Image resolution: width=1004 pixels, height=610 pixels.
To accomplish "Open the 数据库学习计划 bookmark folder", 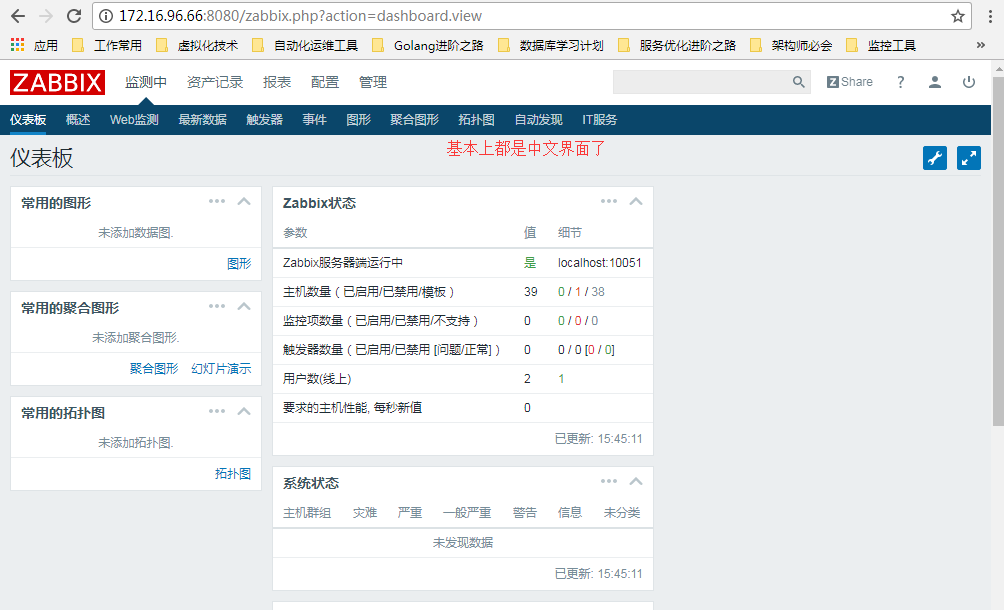I will [x=551, y=45].
